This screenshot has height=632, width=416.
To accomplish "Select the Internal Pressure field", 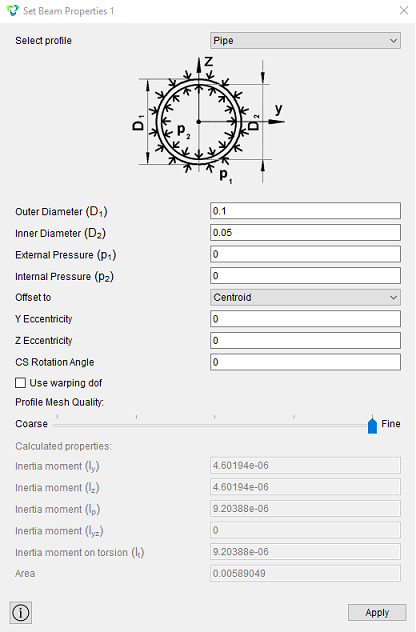I will click(305, 276).
